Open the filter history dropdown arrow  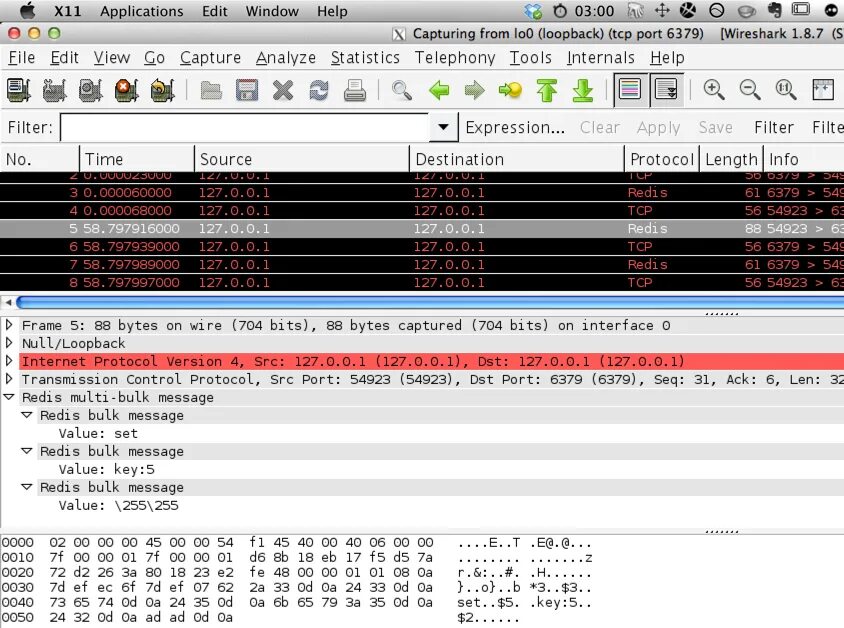tap(444, 128)
